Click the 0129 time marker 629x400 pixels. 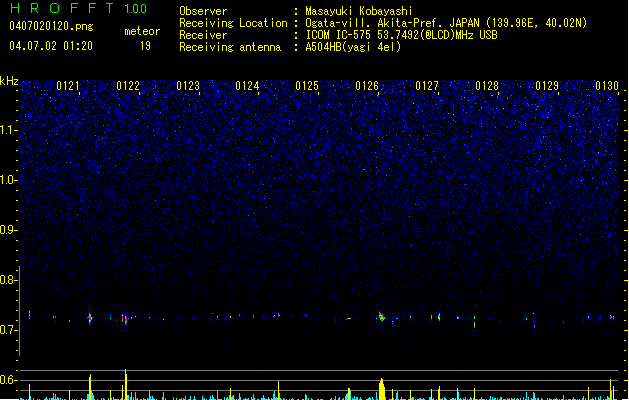[547, 86]
